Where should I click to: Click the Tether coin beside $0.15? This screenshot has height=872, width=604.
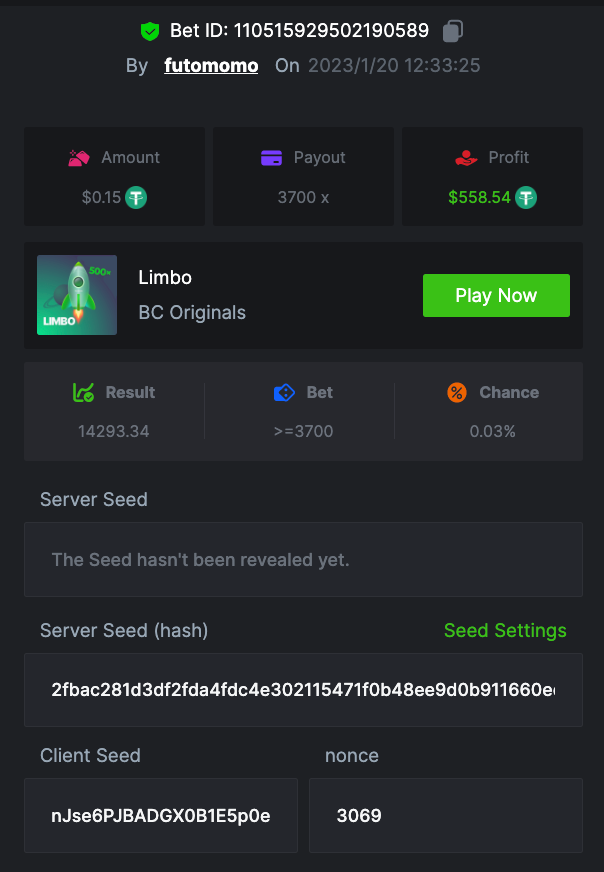pos(136,197)
